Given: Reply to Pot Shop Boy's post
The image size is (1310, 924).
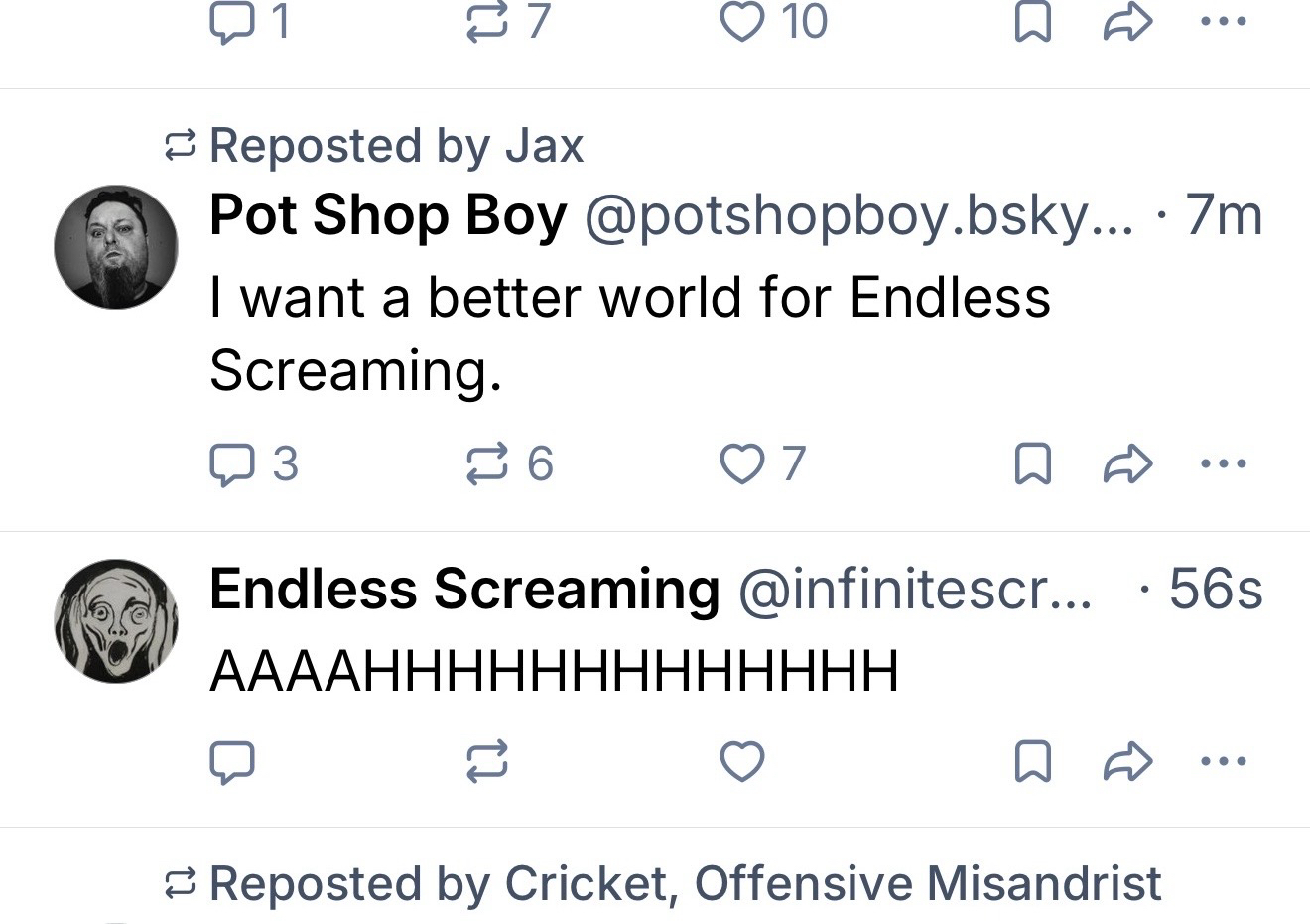Looking at the screenshot, I should click(232, 463).
